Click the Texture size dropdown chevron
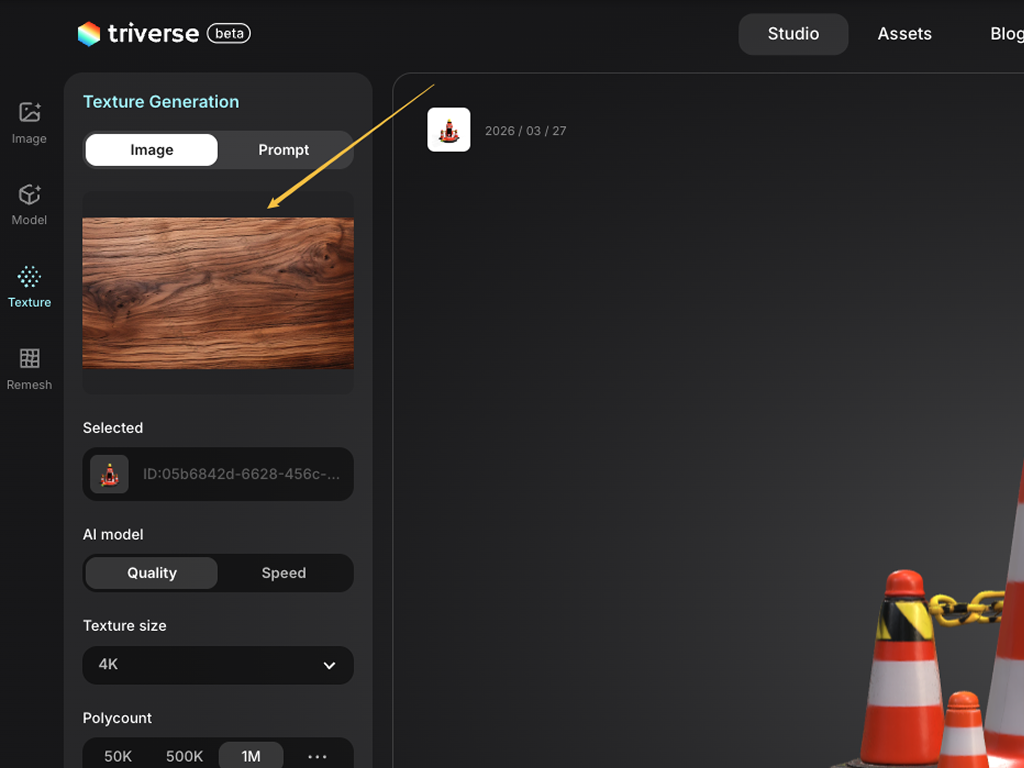The width and height of the screenshot is (1024, 768). 329,666
